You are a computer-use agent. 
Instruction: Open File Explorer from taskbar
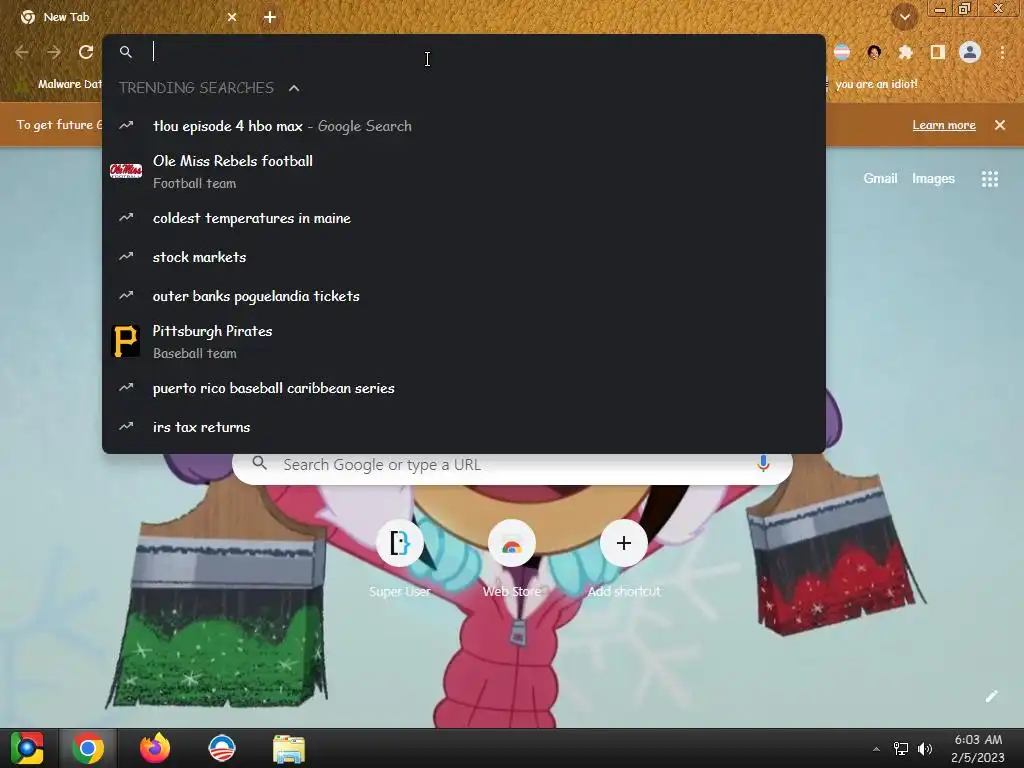click(289, 748)
